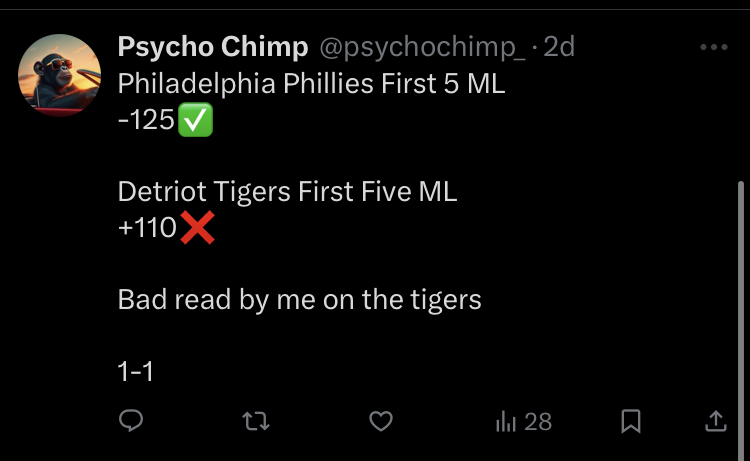
Task: Bookmark this post with the bookmark icon
Action: pyautogui.click(x=631, y=422)
